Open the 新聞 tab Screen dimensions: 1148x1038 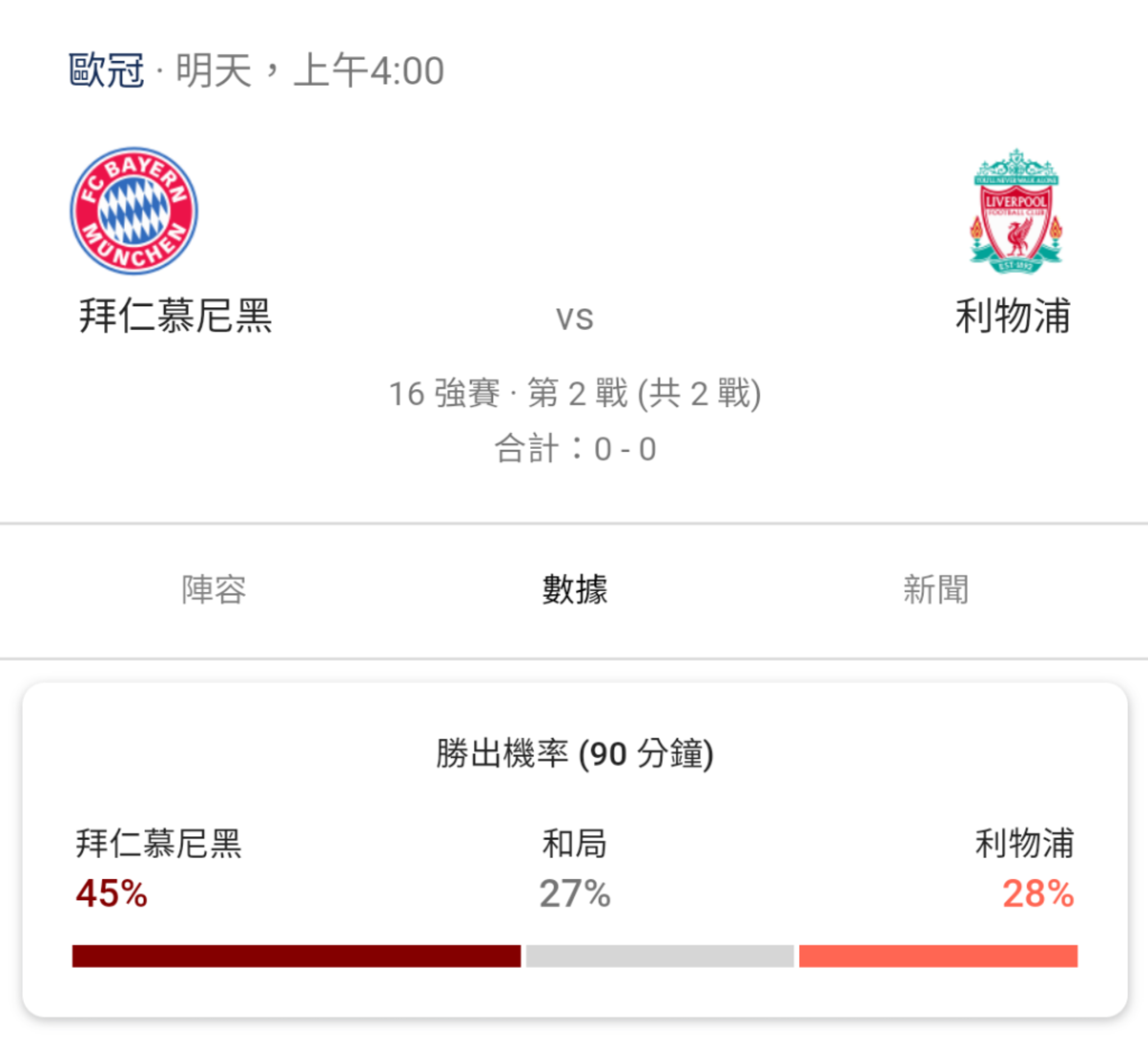tap(936, 589)
